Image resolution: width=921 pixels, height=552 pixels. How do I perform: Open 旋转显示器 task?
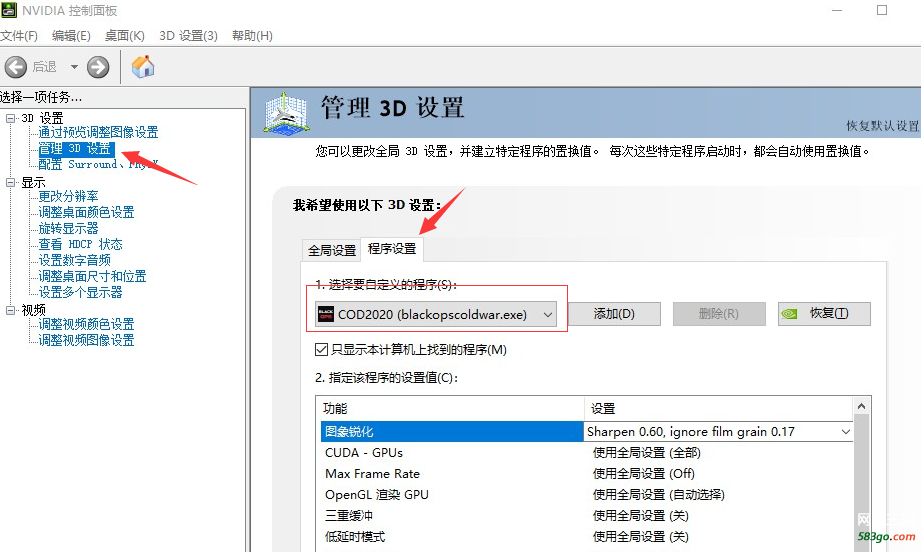(x=68, y=228)
